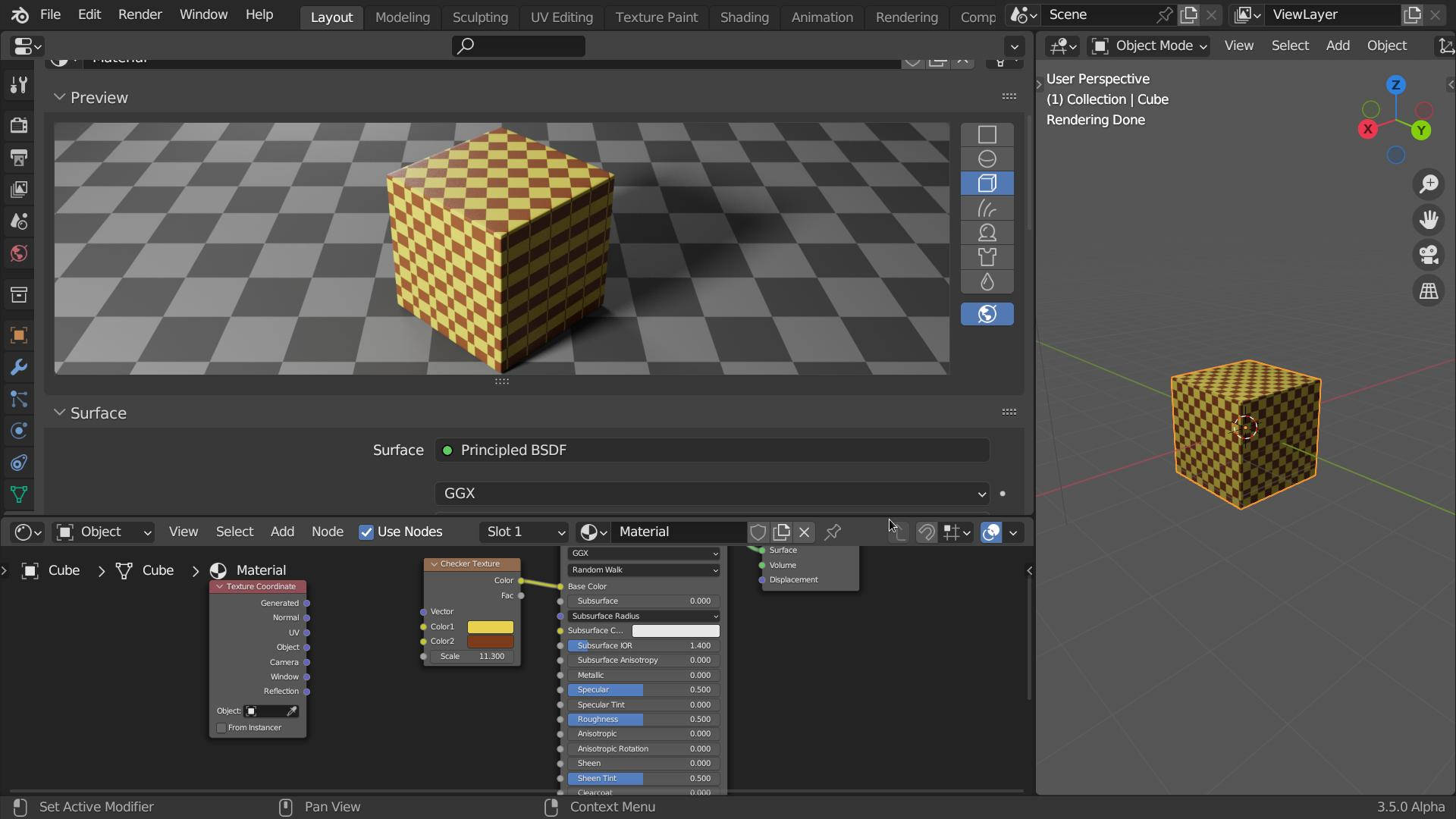Image resolution: width=1456 pixels, height=819 pixels.
Task: Open the View Layer properties tab
Action: pos(19,190)
